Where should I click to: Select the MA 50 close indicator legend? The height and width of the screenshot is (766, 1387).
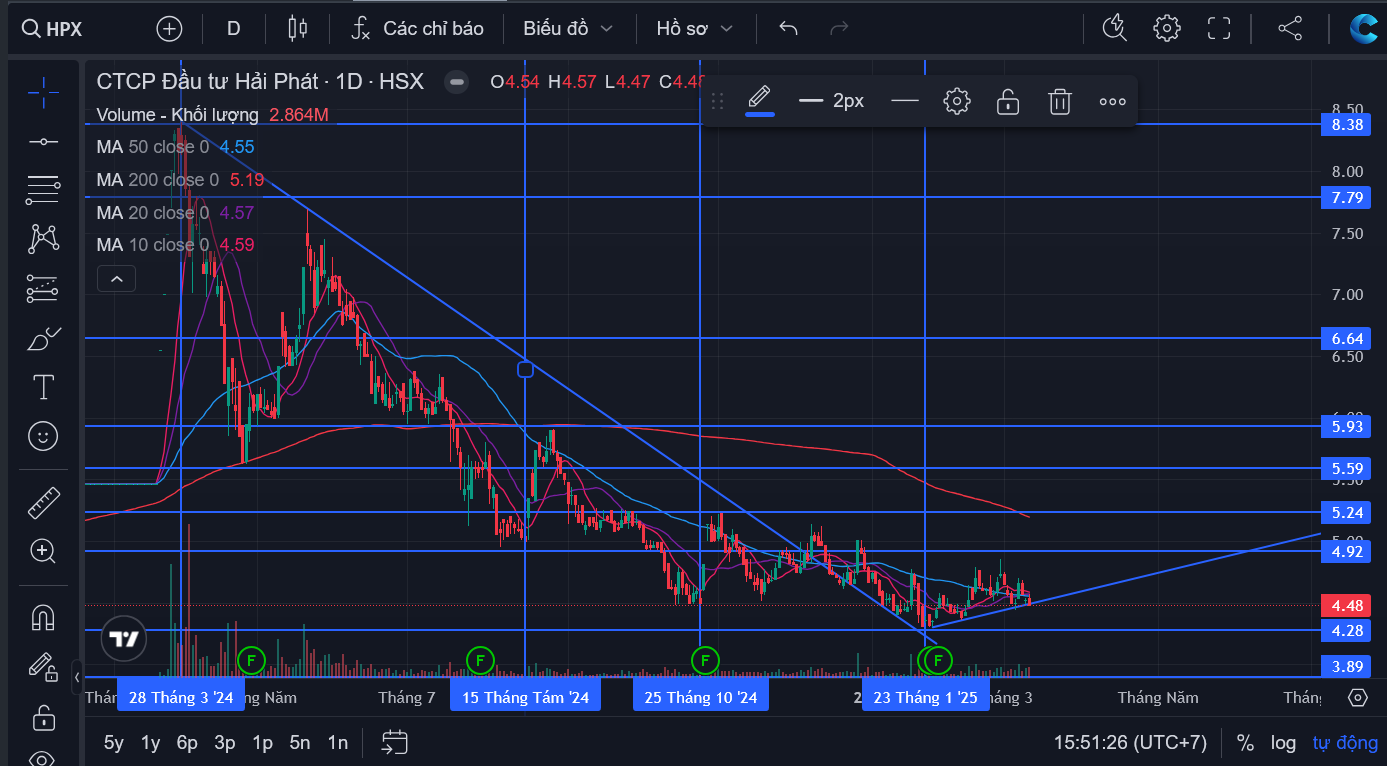[152, 147]
